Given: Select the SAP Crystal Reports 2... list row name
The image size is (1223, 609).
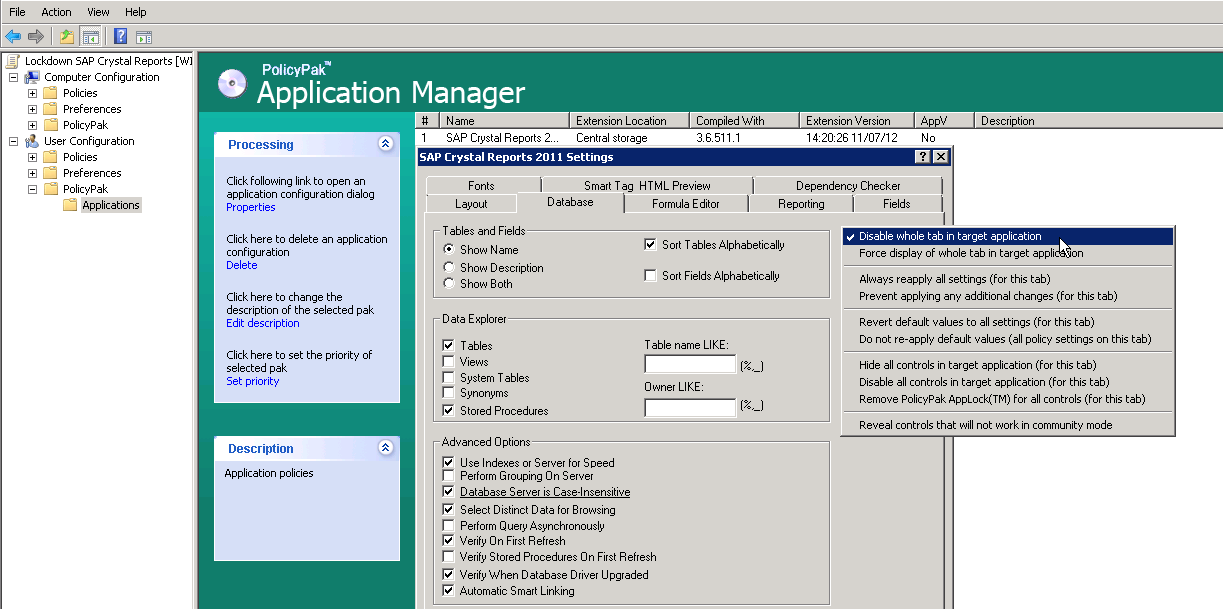Looking at the screenshot, I should [x=503, y=138].
